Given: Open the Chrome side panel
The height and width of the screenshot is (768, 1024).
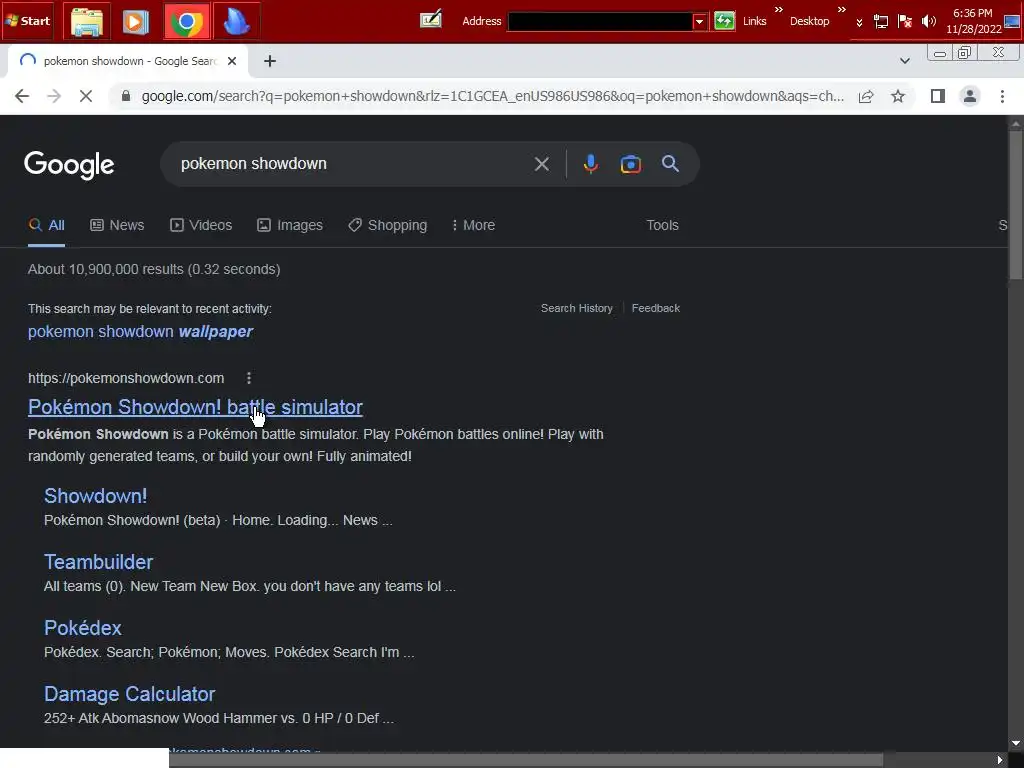Looking at the screenshot, I should 938,96.
